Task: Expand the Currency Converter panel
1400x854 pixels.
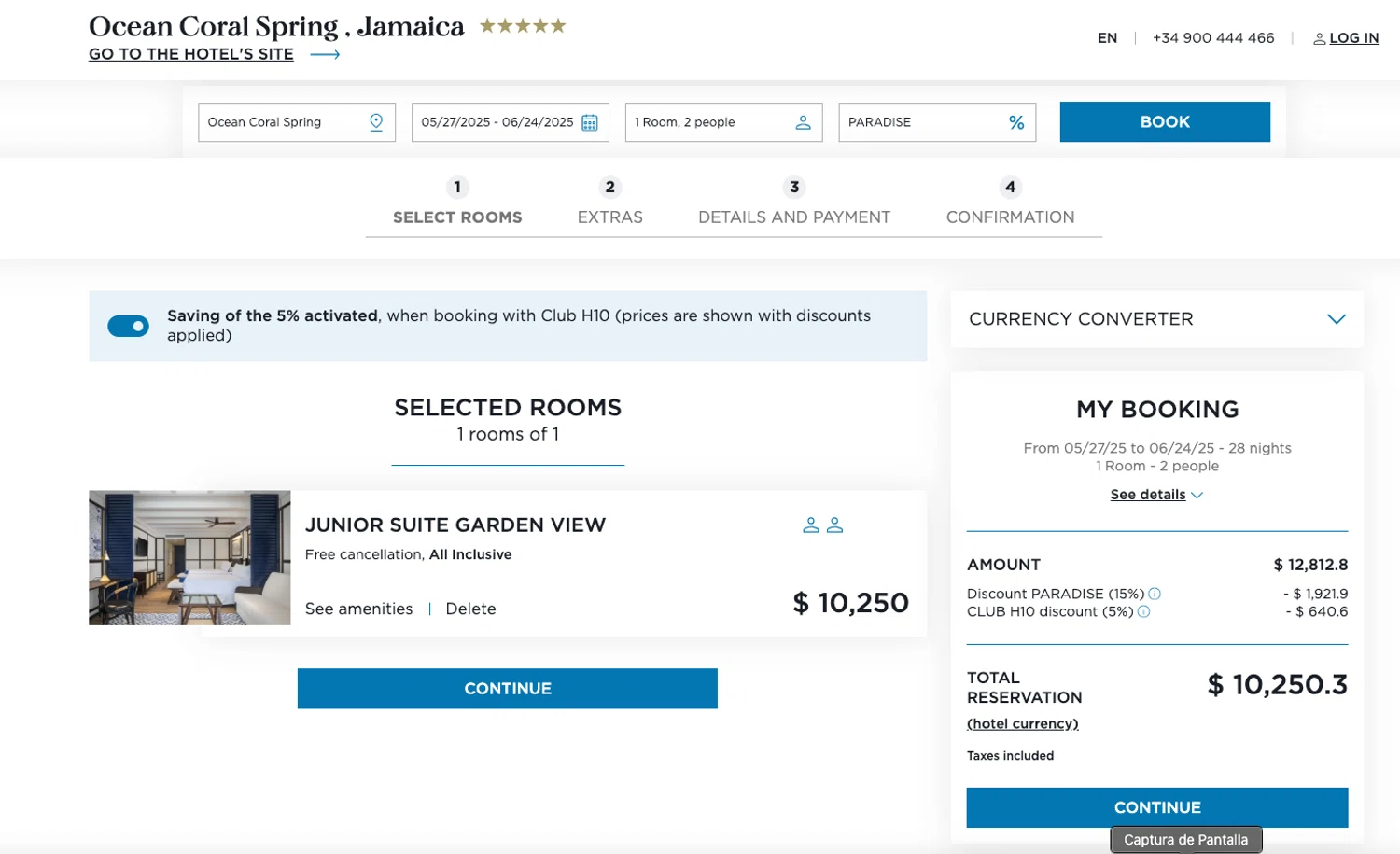Action: coord(1157,319)
